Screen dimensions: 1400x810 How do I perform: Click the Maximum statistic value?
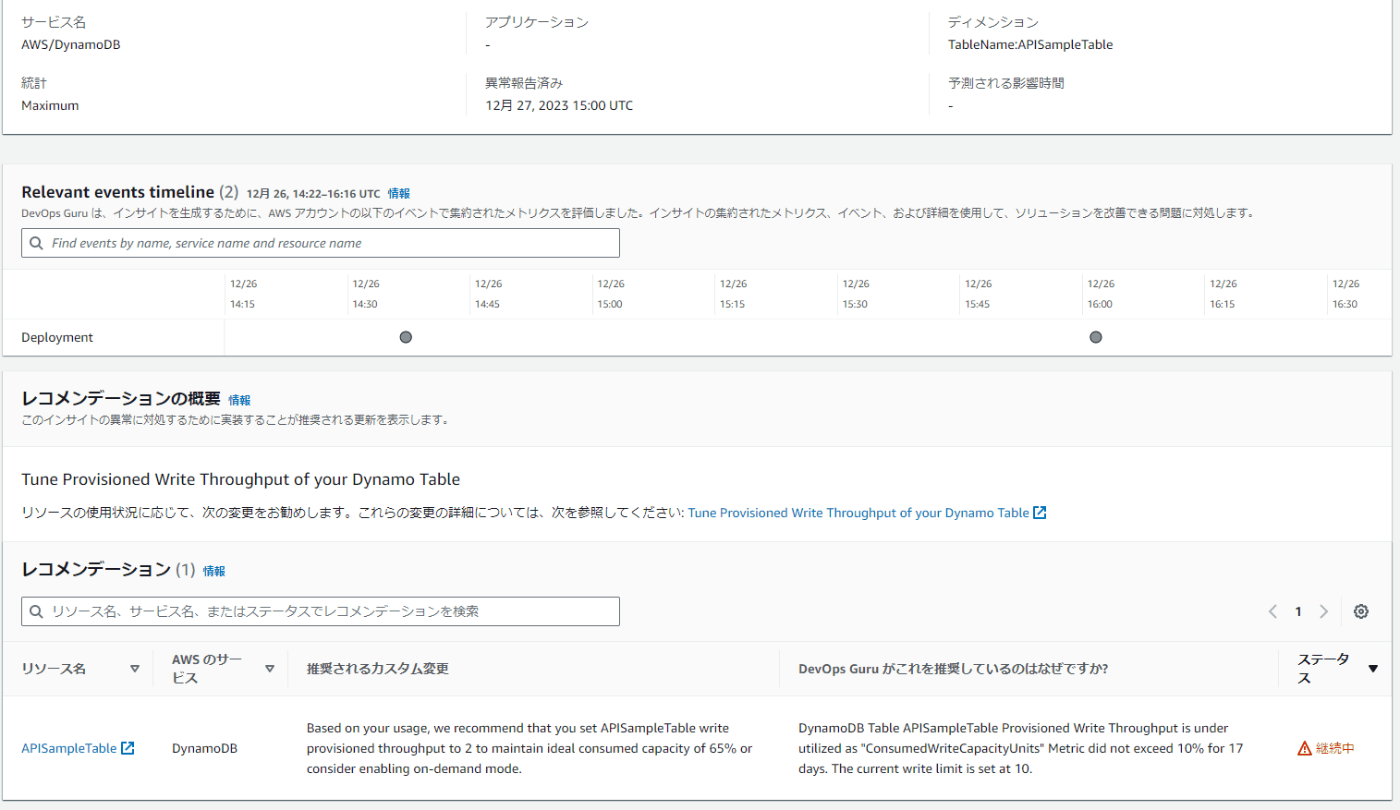tap(50, 106)
